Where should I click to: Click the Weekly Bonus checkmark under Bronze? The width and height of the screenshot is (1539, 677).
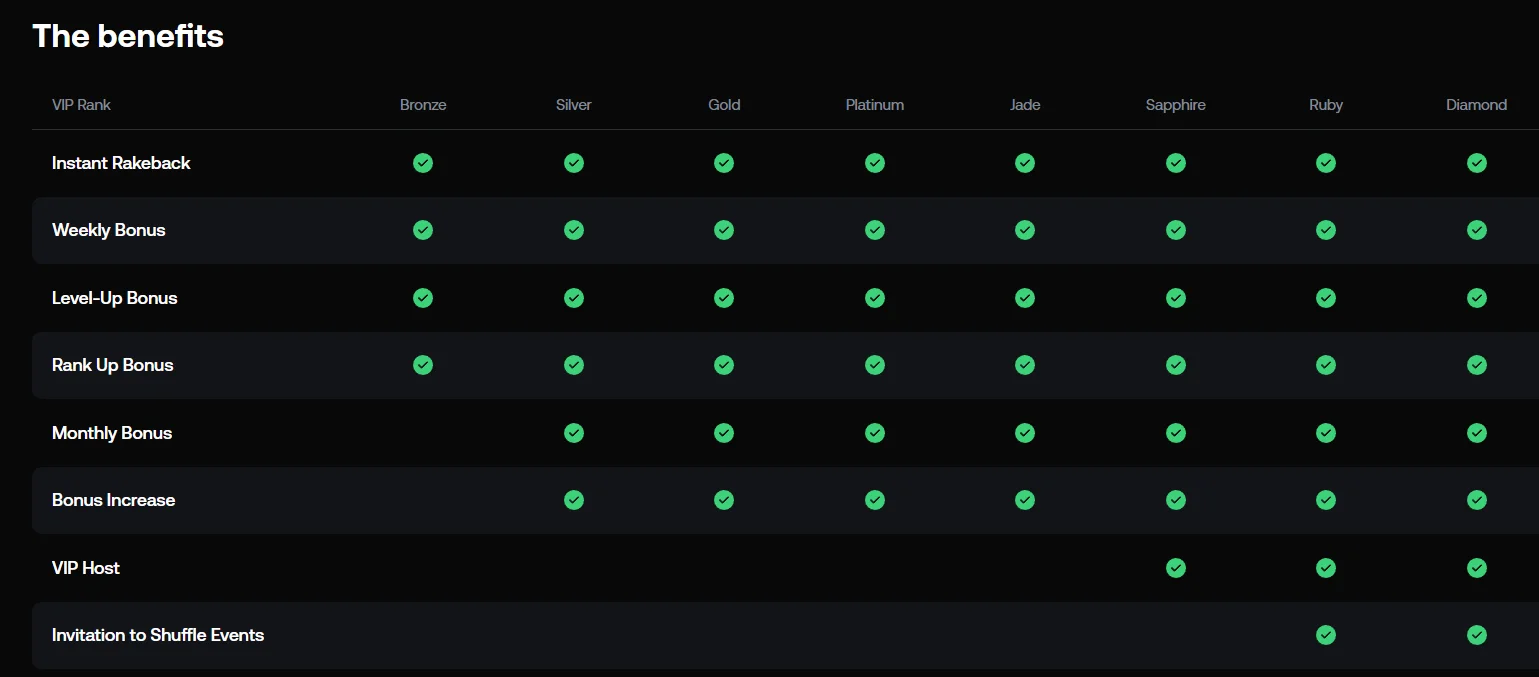click(423, 230)
